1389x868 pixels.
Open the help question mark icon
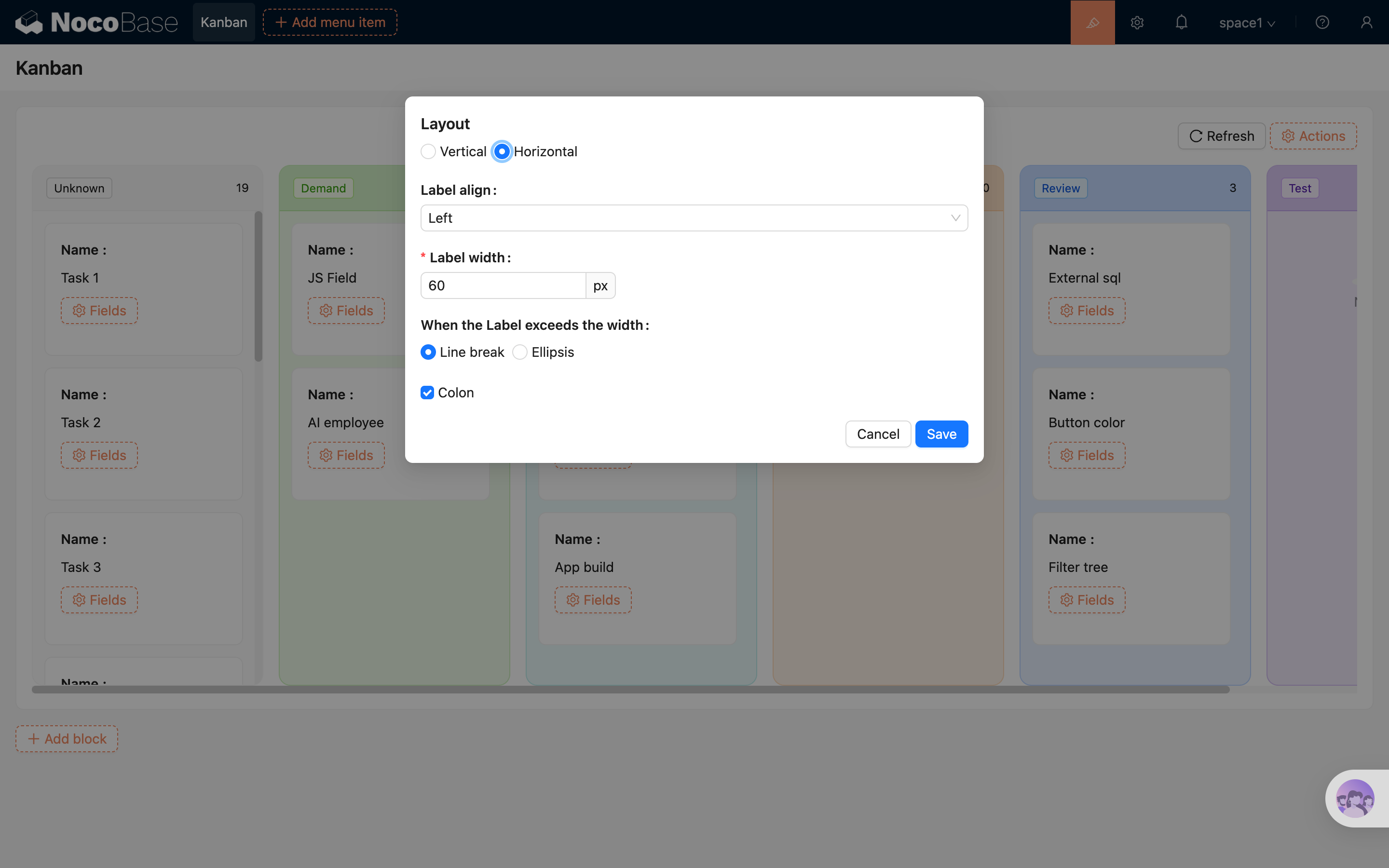pos(1322,22)
